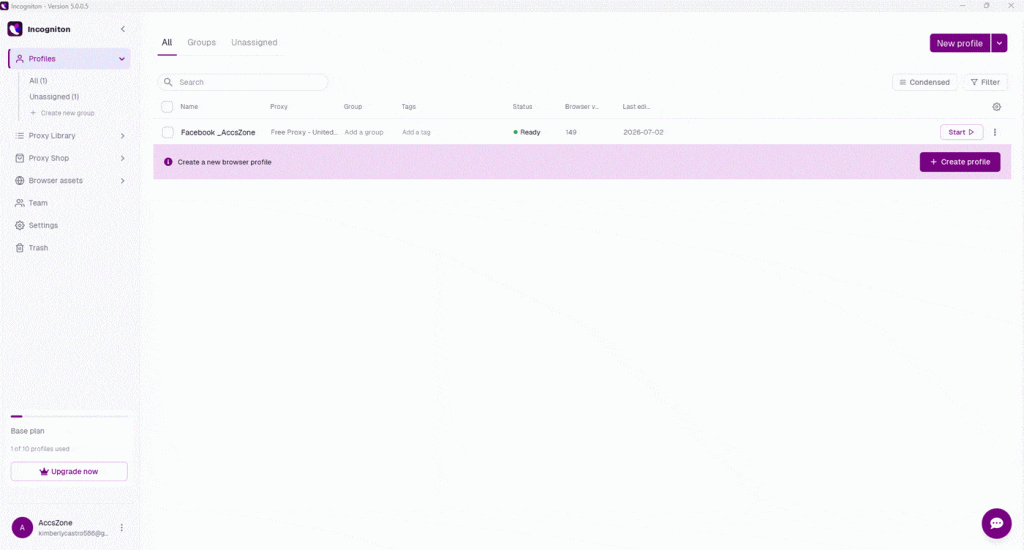Switch to the All tab
The width and height of the screenshot is (1024, 550).
click(167, 42)
